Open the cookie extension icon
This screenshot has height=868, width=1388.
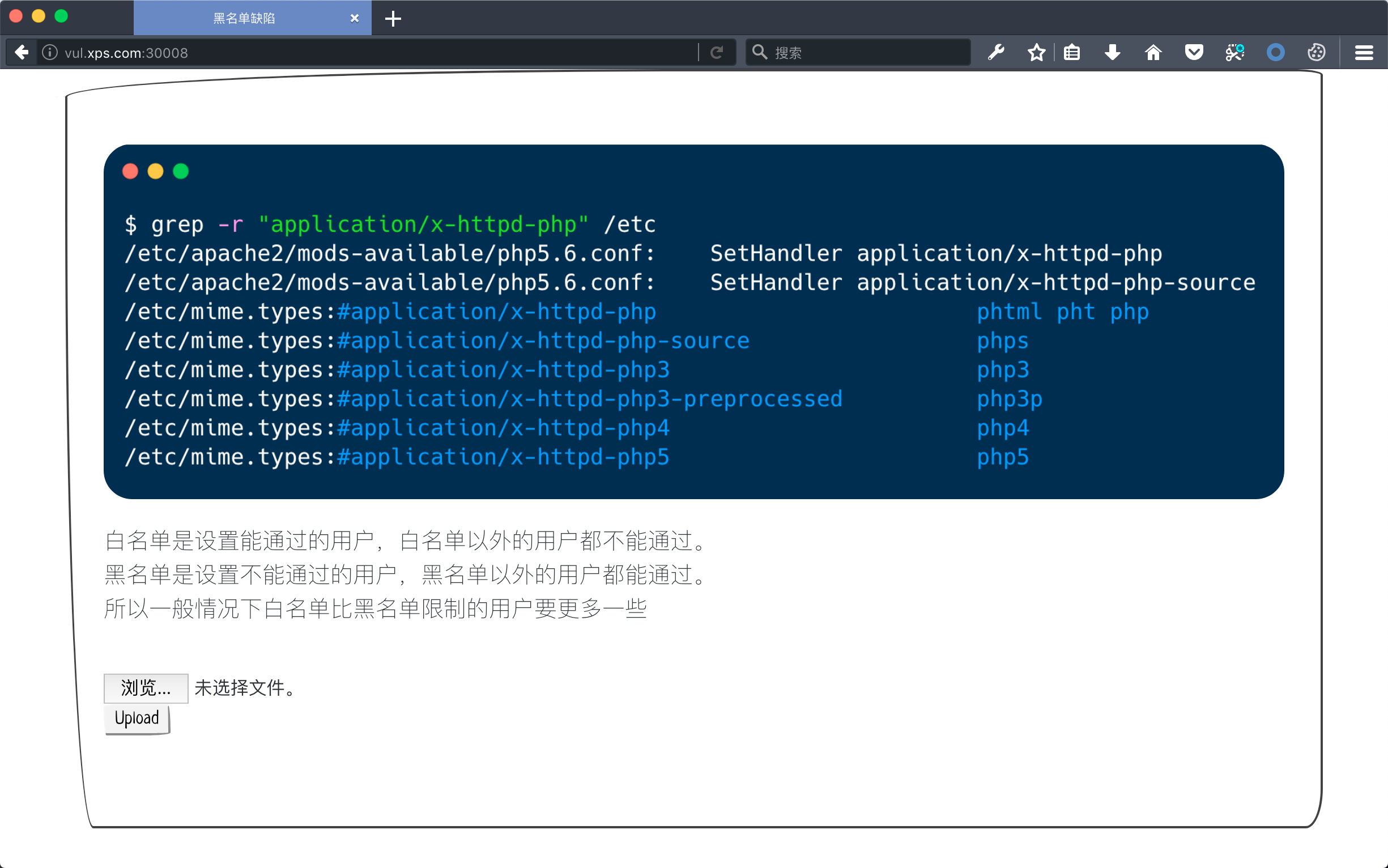[x=1316, y=52]
